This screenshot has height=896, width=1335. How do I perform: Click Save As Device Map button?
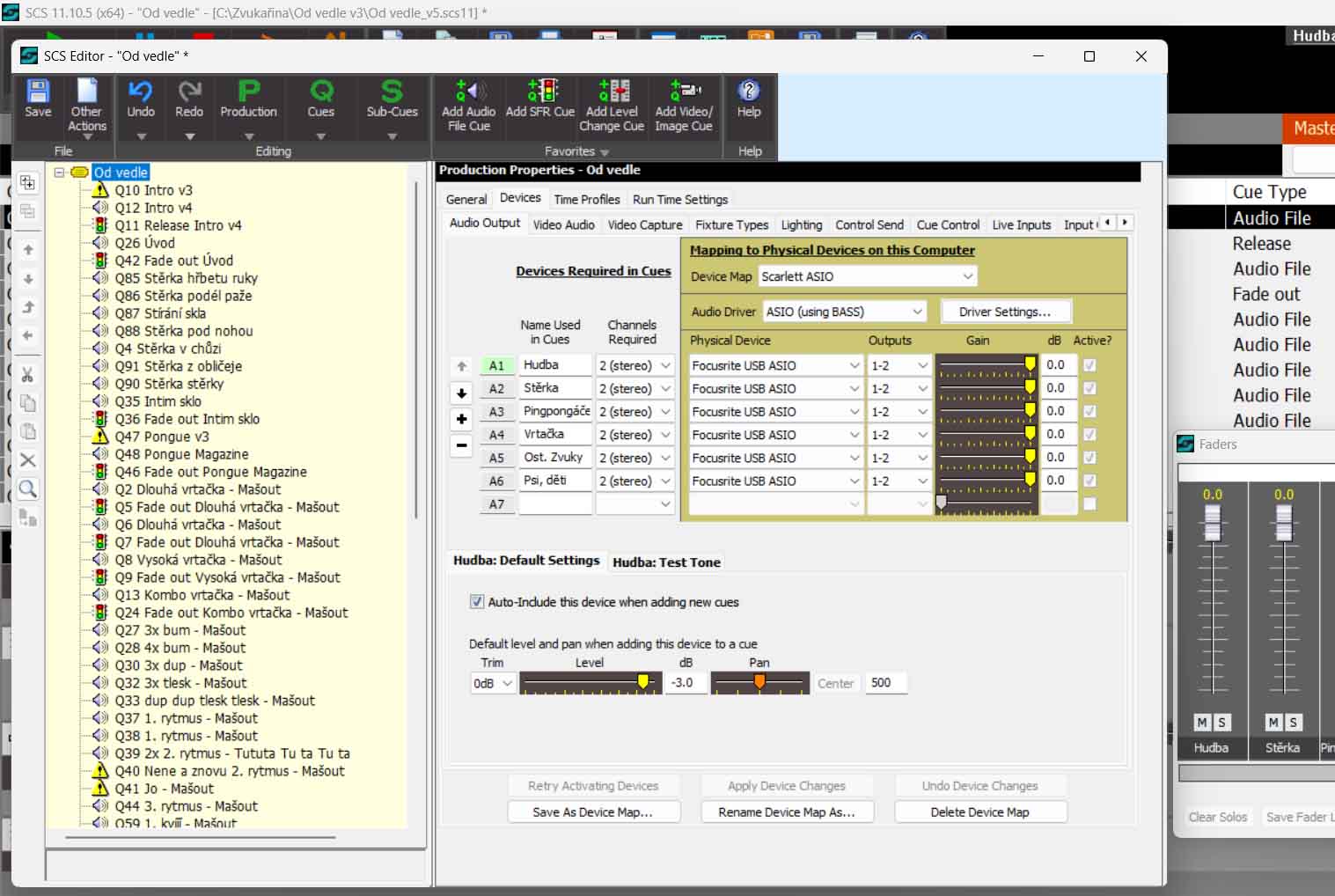pyautogui.click(x=593, y=812)
